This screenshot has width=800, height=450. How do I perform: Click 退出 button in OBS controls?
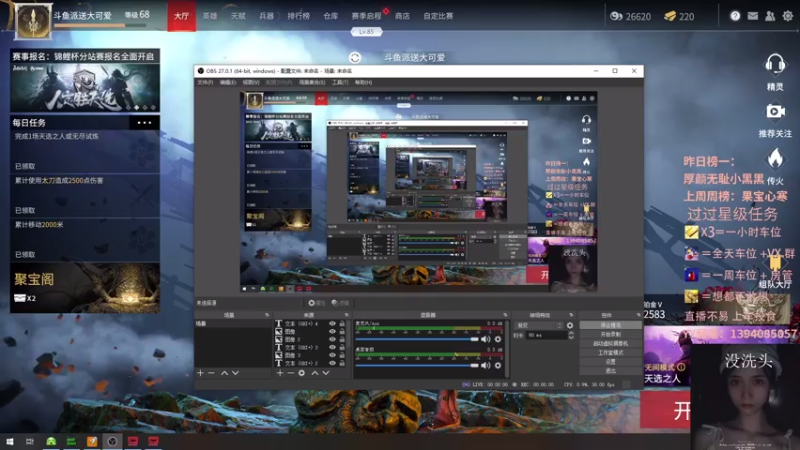[x=610, y=371]
